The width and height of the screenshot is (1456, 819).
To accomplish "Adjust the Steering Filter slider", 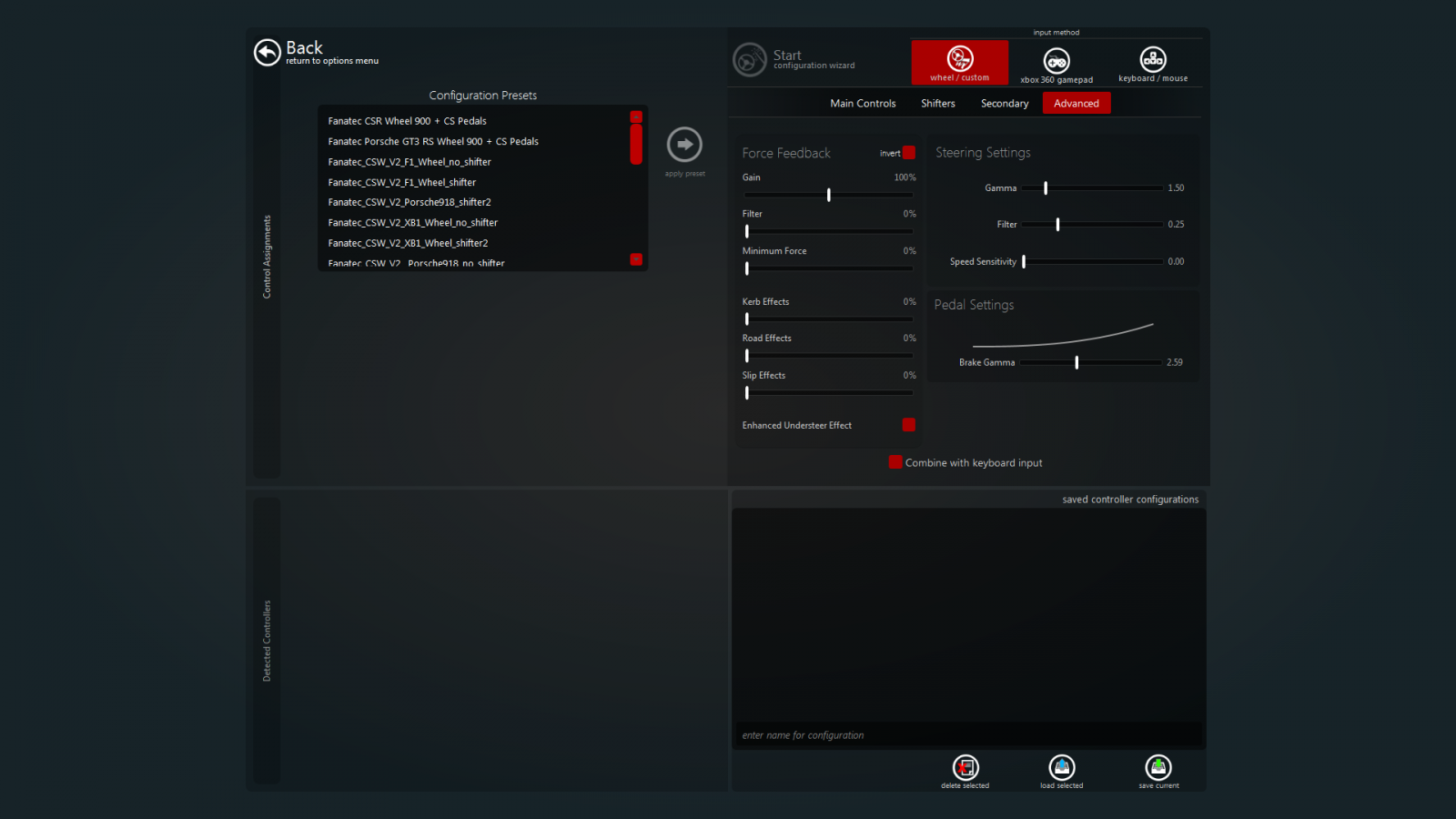I will pyautogui.click(x=1092, y=225).
